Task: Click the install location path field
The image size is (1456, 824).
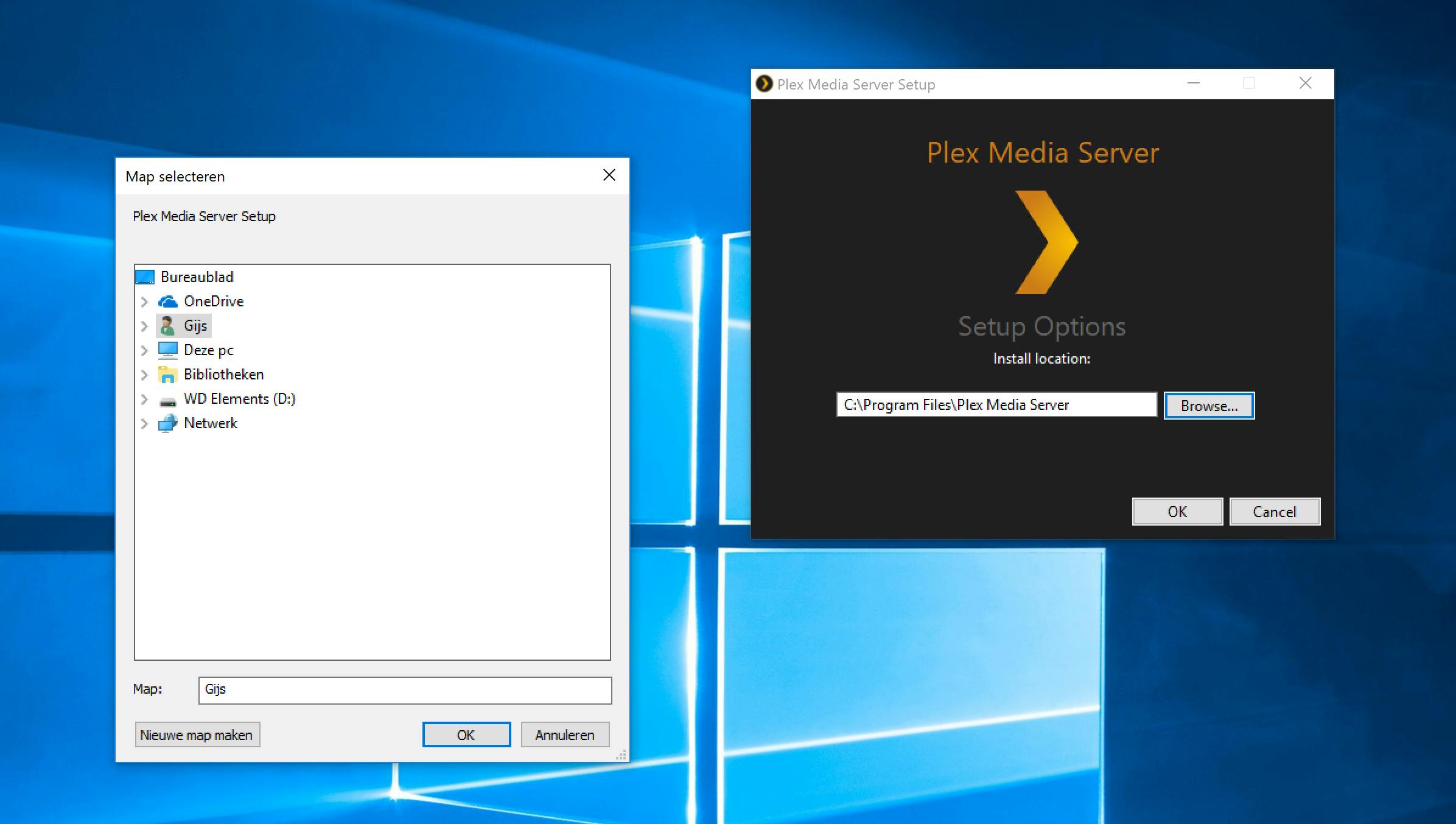Action: (996, 405)
